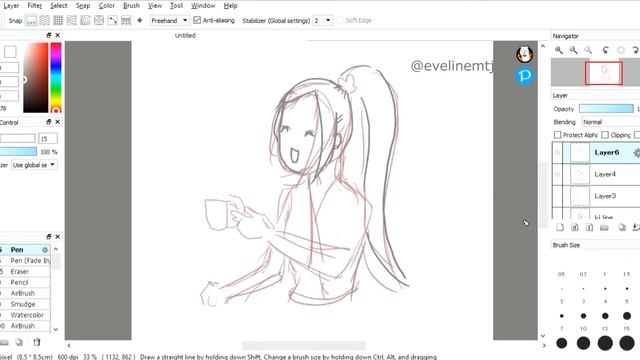
Task: Open the Brush menu
Action: tap(131, 6)
